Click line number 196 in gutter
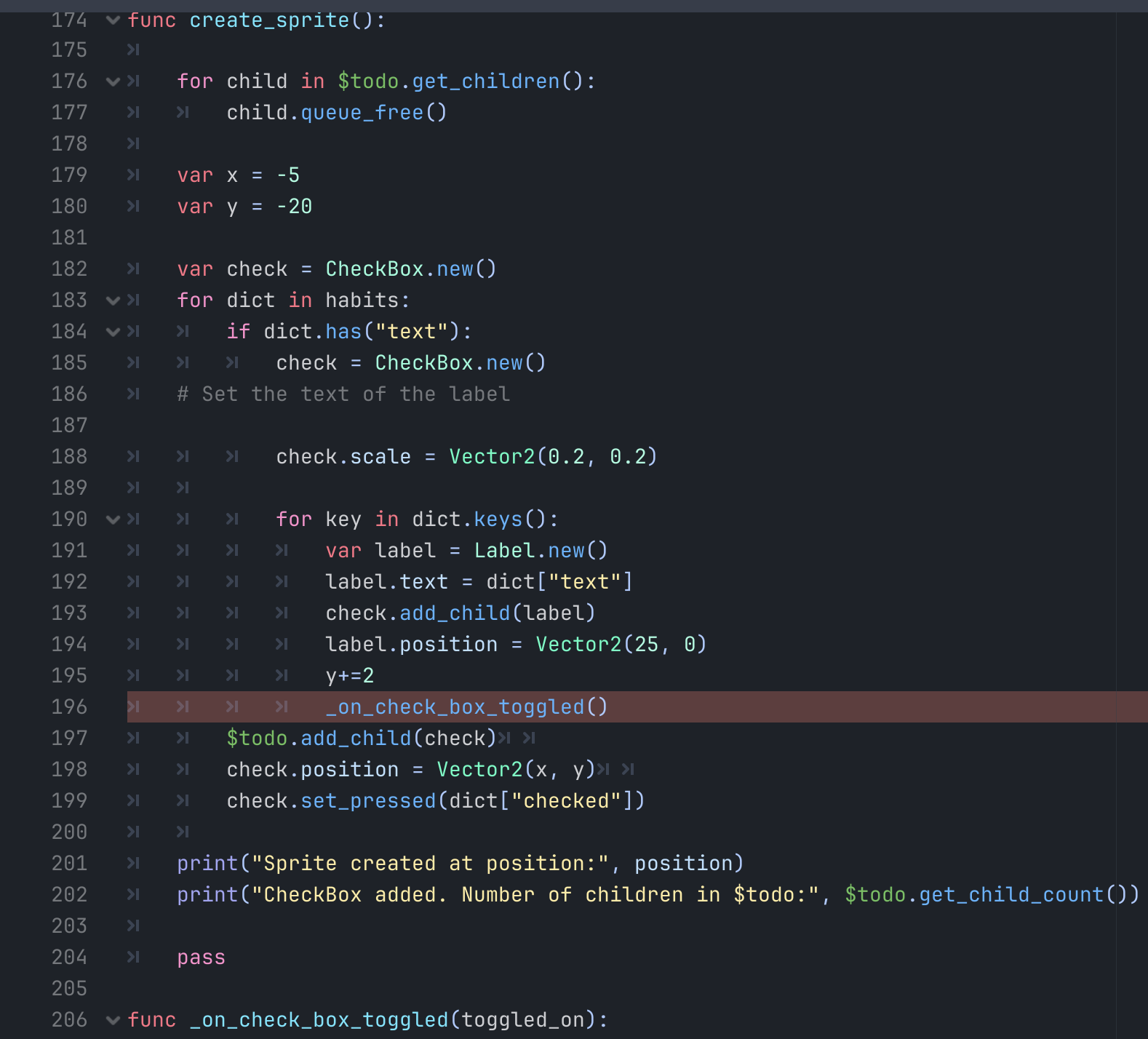The width and height of the screenshot is (1148, 1039). pos(69,706)
